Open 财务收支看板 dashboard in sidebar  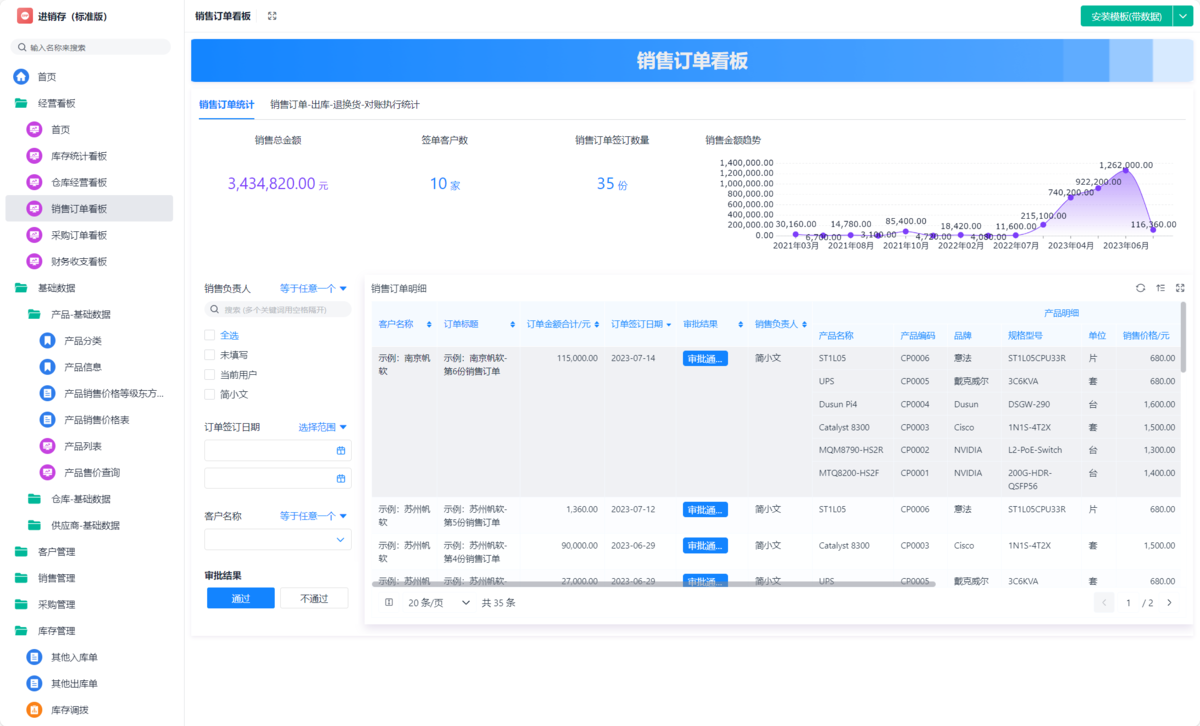pos(79,262)
